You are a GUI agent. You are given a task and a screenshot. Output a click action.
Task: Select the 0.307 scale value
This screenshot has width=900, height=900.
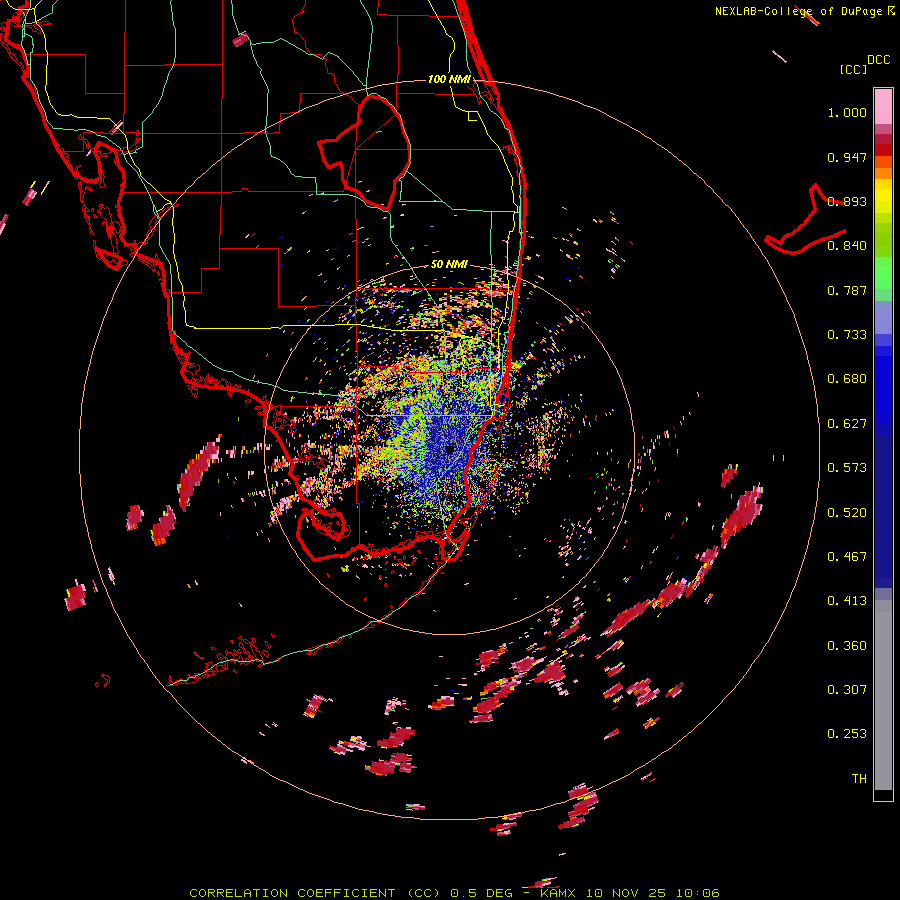[x=847, y=690]
